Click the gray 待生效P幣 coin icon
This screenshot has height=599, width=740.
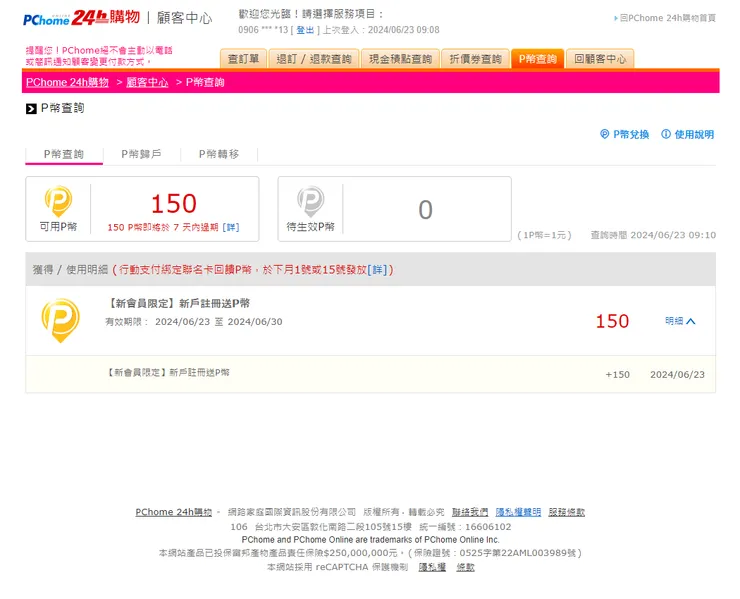point(311,201)
